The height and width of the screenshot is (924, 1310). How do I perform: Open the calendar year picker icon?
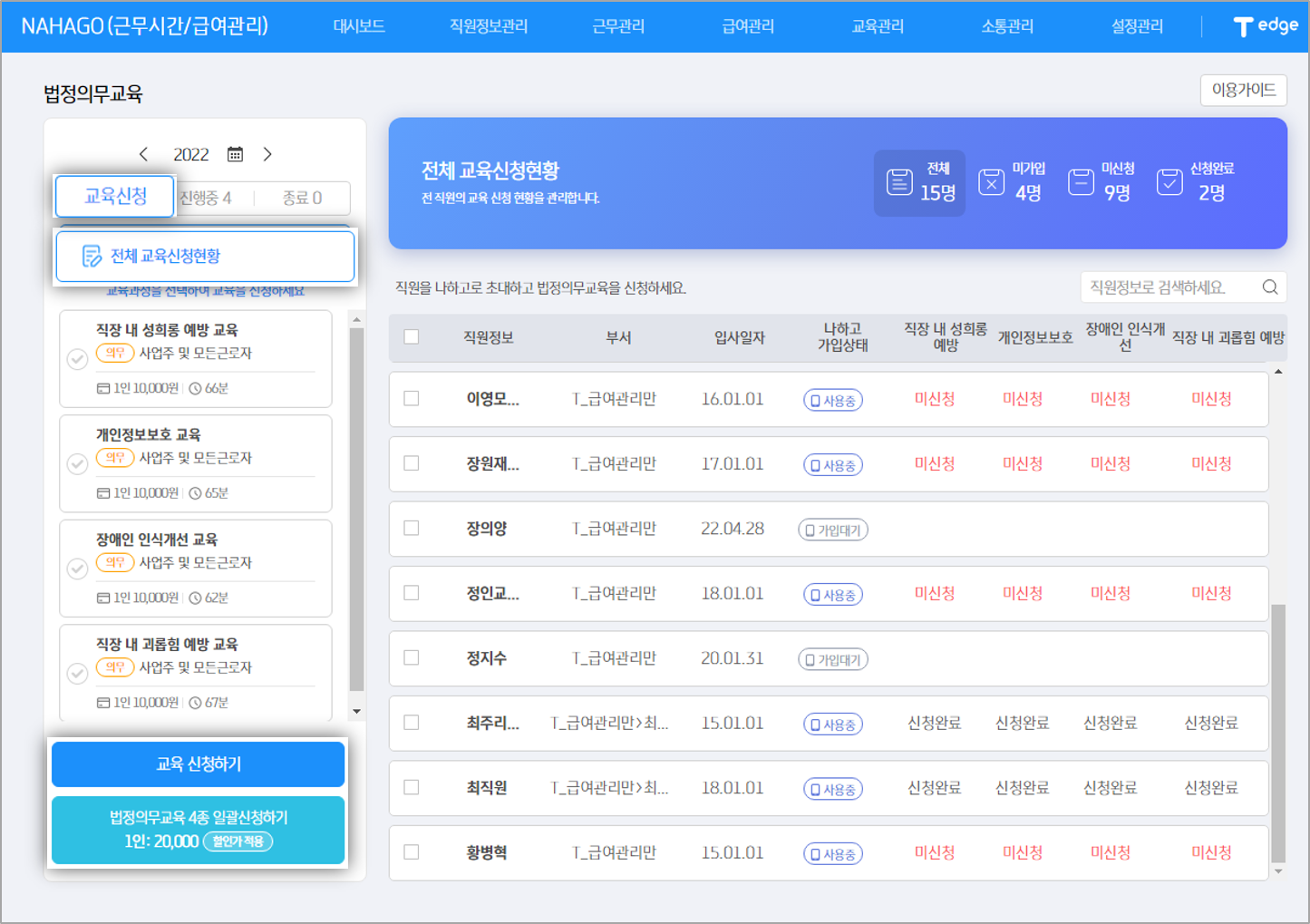(x=235, y=154)
